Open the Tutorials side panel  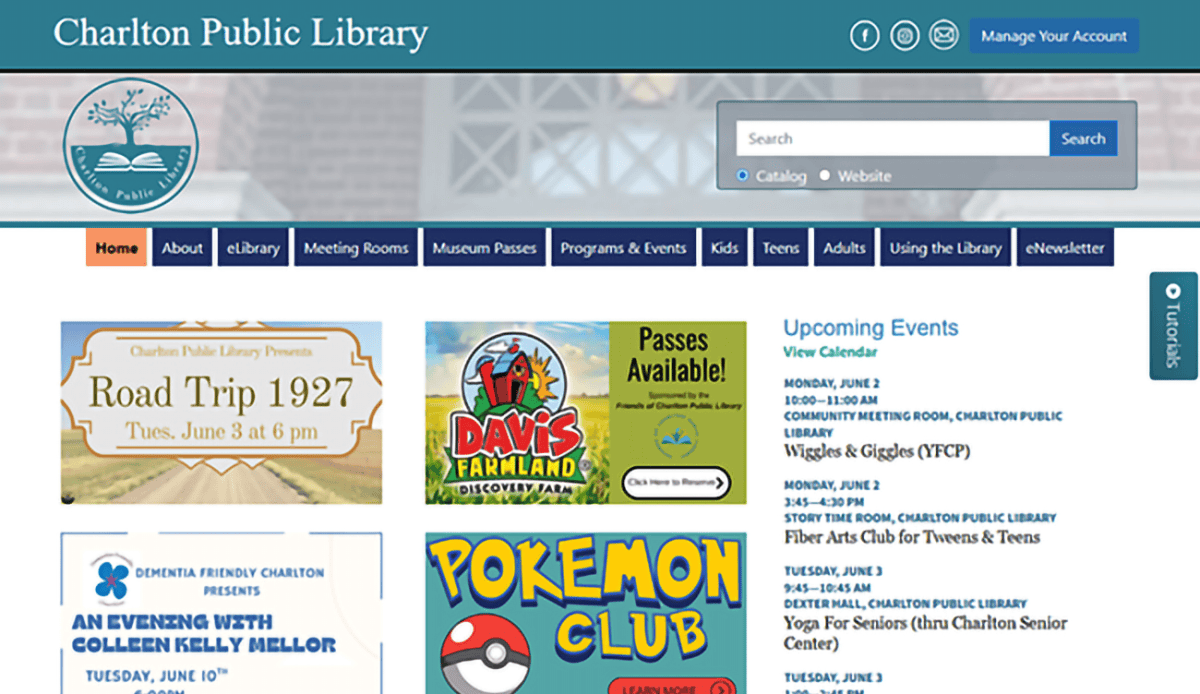point(1172,326)
